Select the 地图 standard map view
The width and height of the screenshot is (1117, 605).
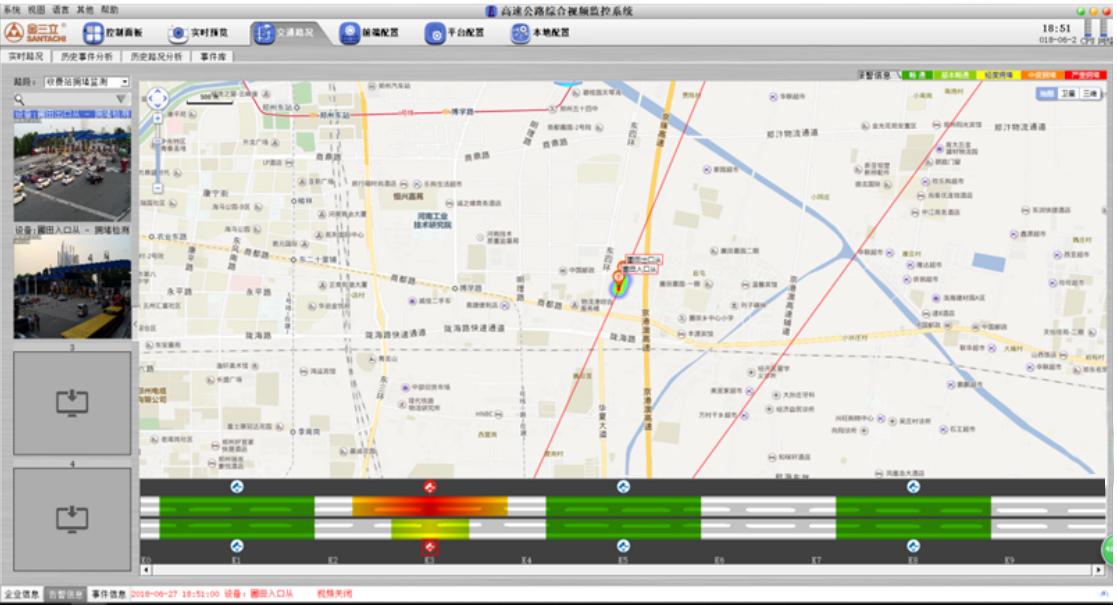(x=1046, y=93)
